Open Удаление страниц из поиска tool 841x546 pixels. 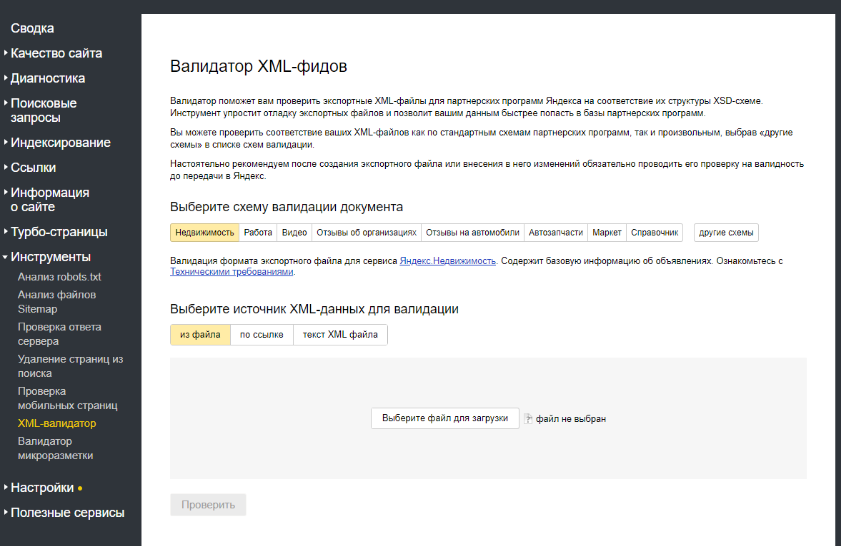70,366
